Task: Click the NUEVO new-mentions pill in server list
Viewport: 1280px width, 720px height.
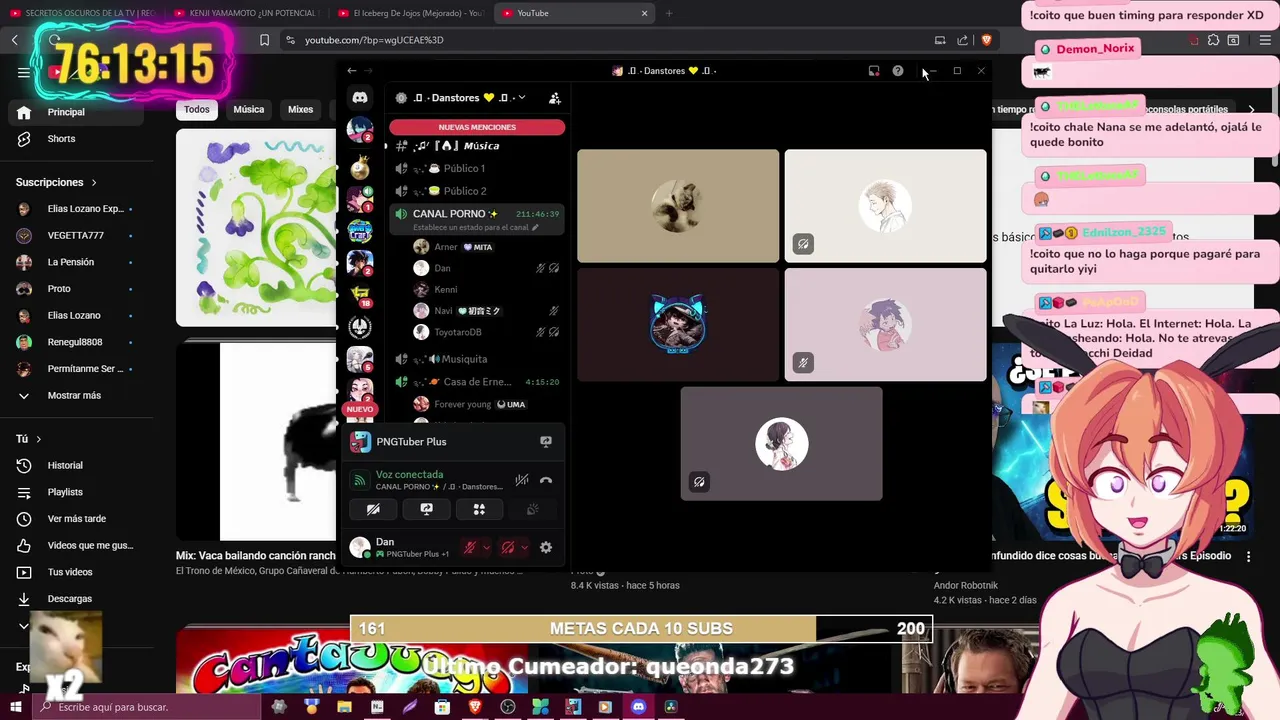Action: (x=360, y=409)
